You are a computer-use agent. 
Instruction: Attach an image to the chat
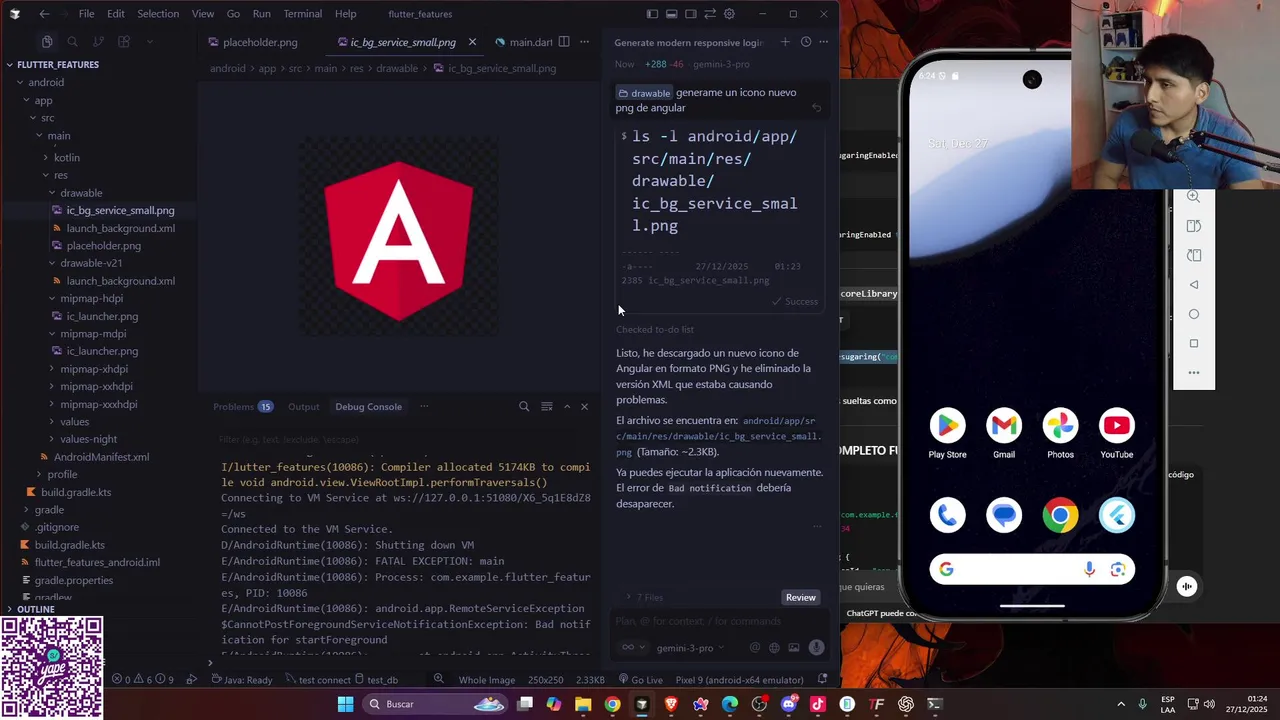point(792,648)
